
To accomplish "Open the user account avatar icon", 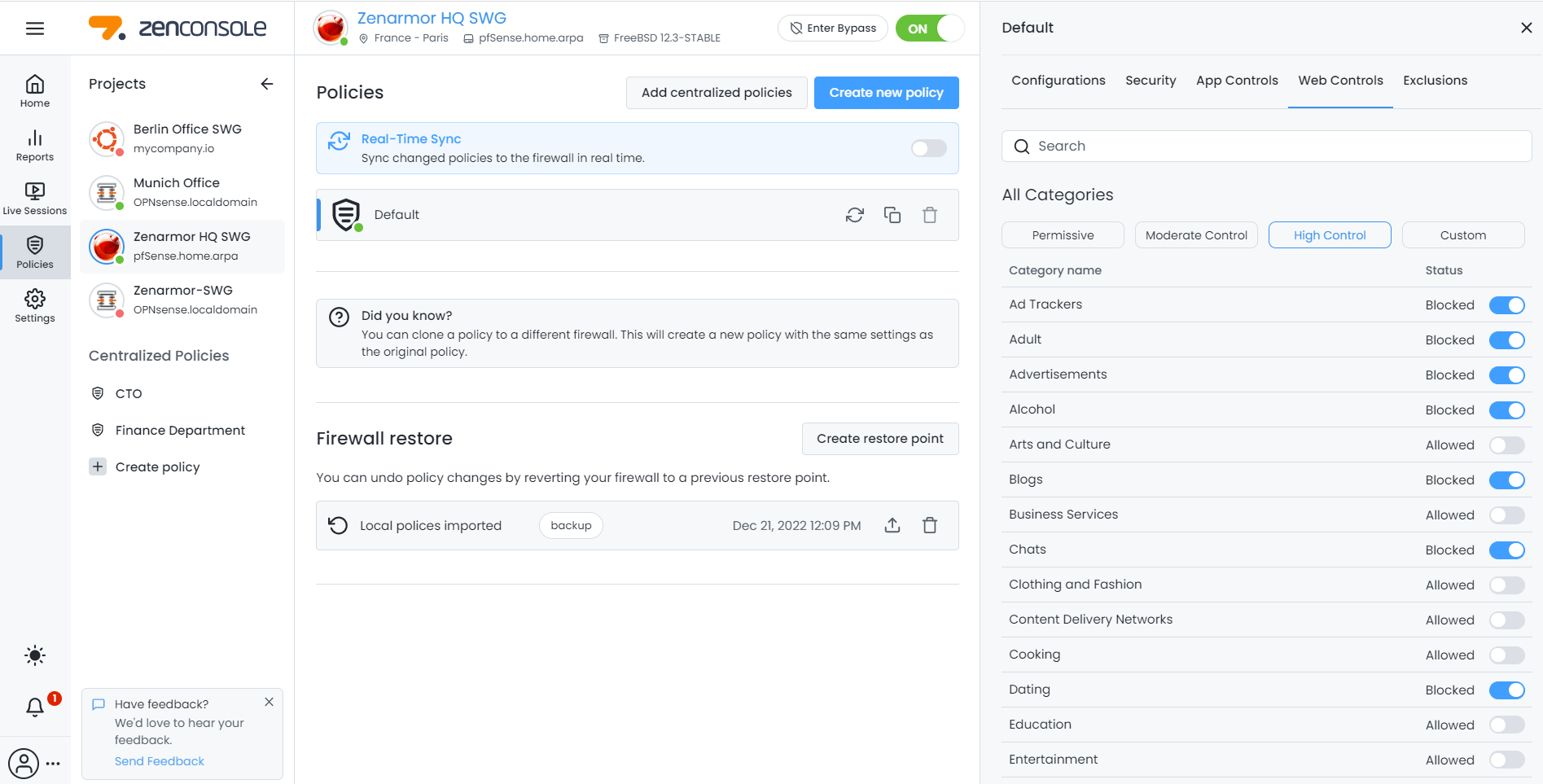I will 24,764.
